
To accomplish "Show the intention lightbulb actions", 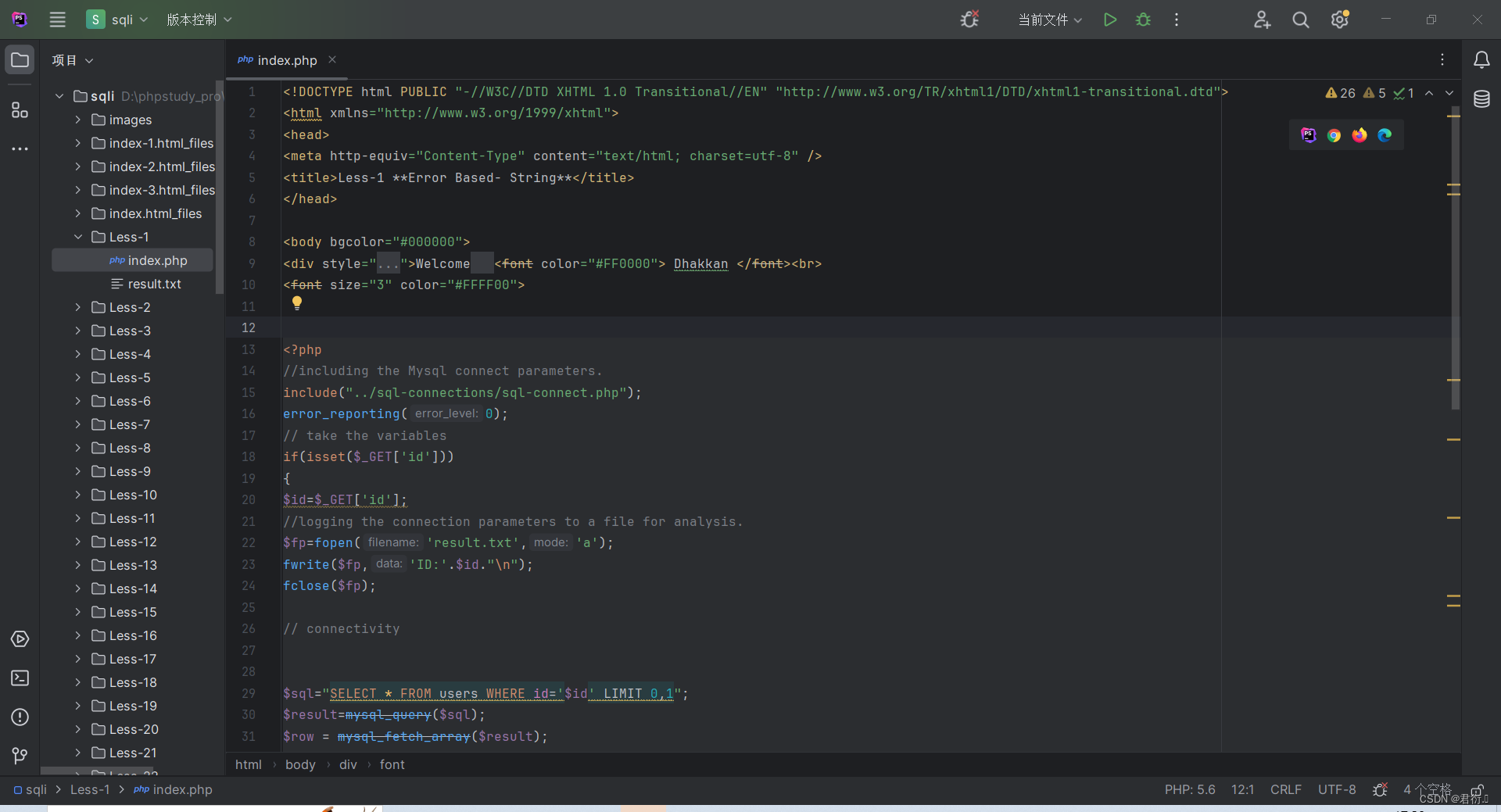I will click(x=297, y=303).
